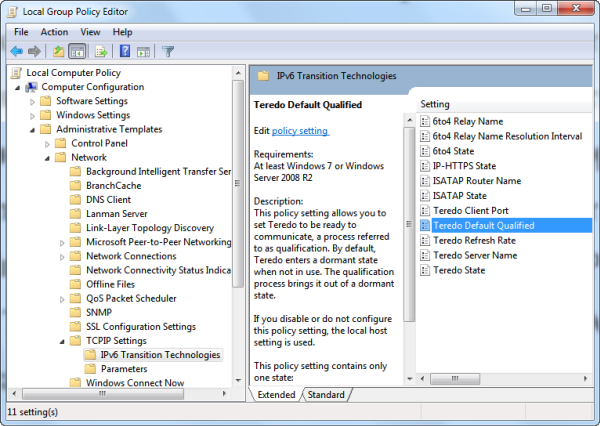This screenshot has width=600, height=426.
Task: Click the SNMP folder icon
Action: pos(75,312)
